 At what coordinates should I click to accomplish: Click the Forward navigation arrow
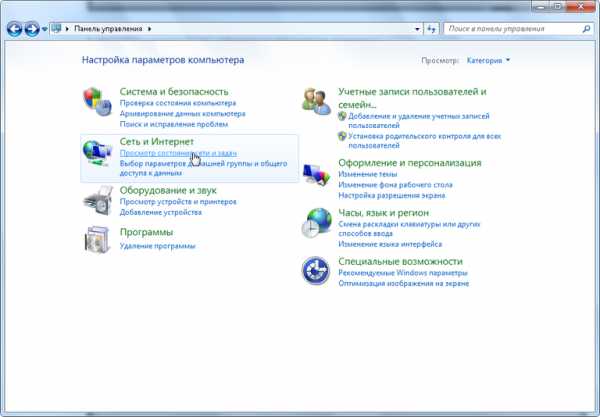click(x=32, y=29)
